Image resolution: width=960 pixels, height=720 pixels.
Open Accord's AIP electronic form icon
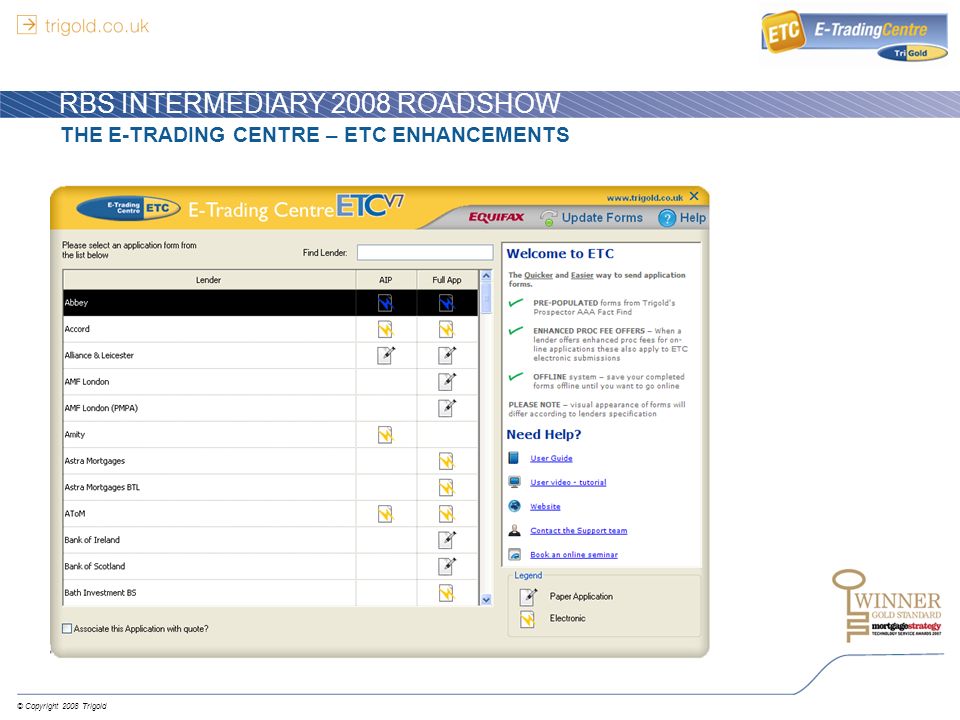pyautogui.click(x=385, y=329)
